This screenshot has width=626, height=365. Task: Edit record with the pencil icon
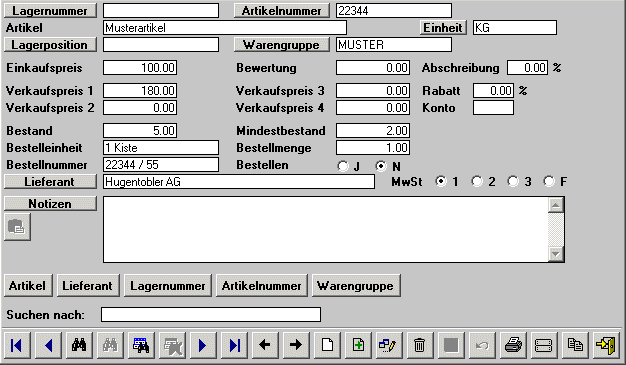[x=389, y=345]
